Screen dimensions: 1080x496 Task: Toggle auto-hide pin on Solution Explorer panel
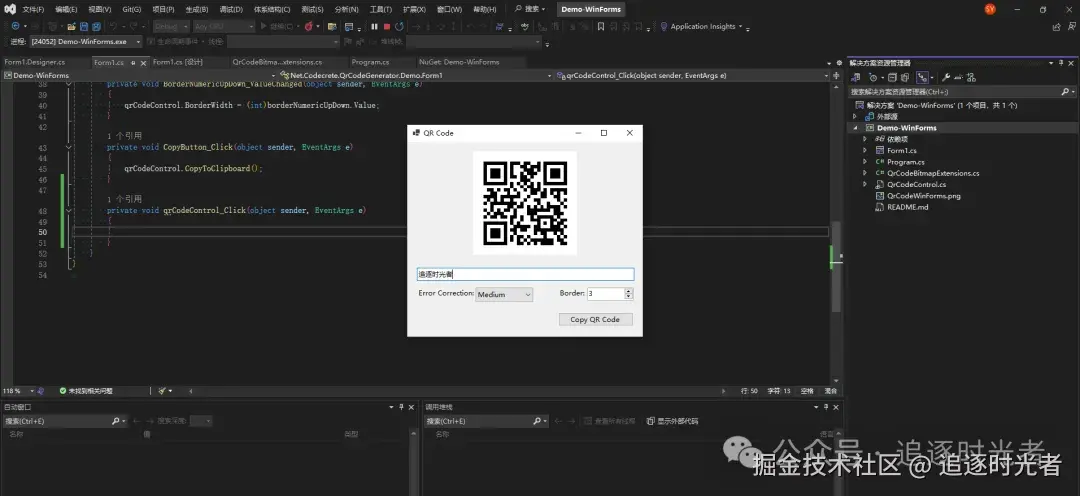pos(1061,63)
